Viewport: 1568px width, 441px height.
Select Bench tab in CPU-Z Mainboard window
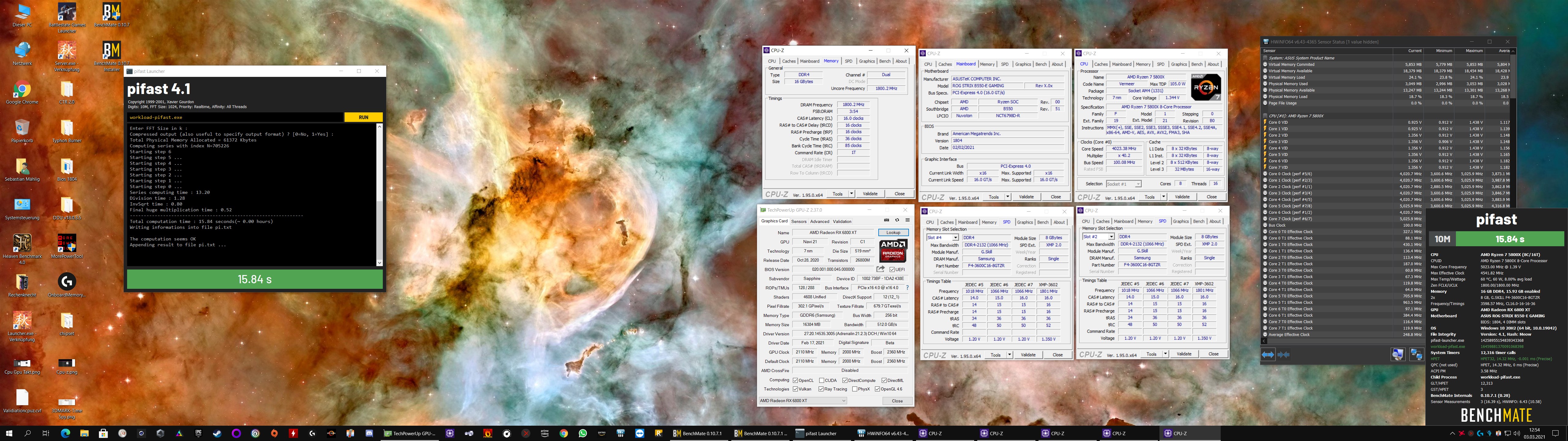click(x=1041, y=64)
